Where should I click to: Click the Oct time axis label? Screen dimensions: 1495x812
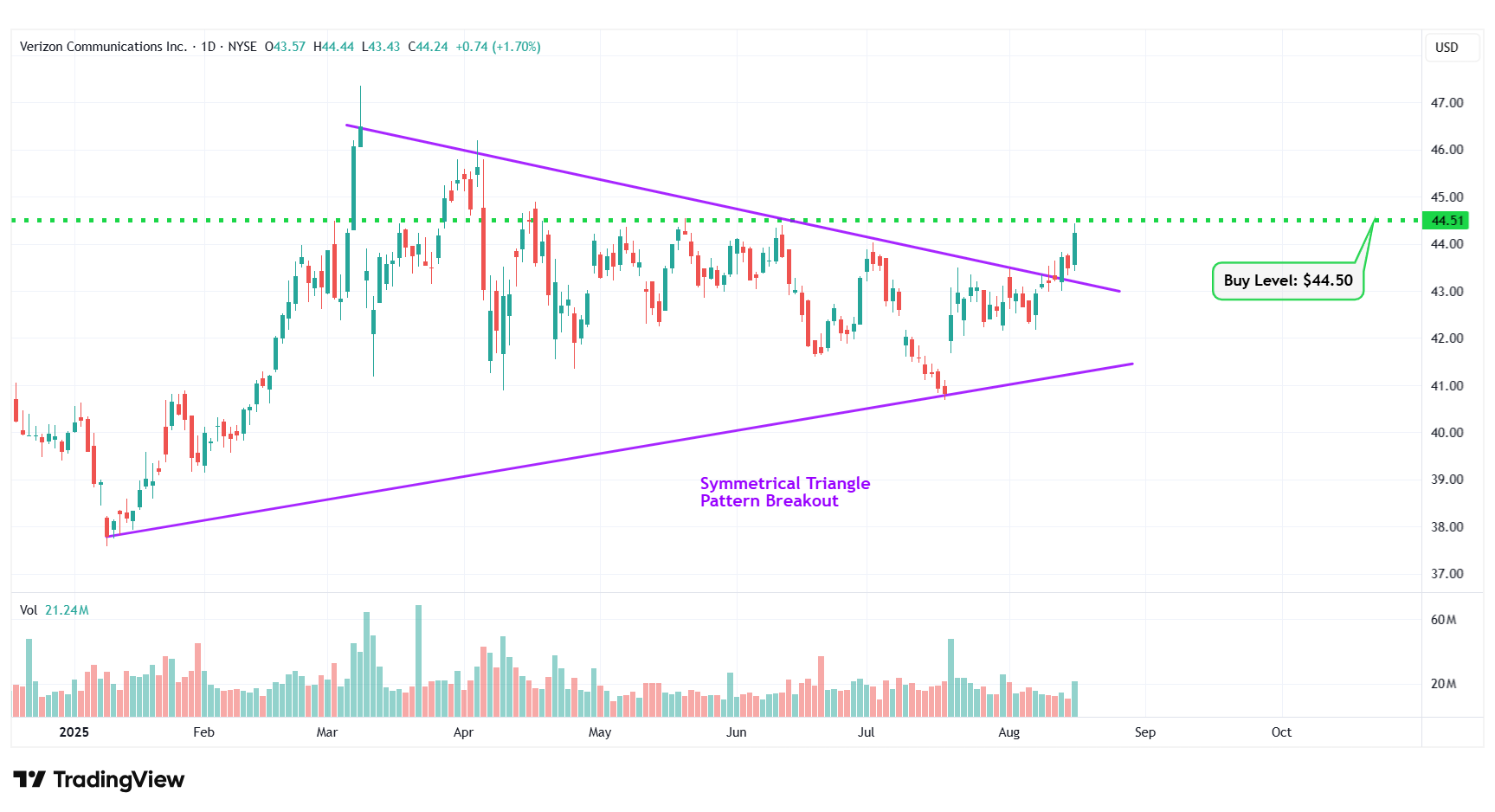(1282, 732)
